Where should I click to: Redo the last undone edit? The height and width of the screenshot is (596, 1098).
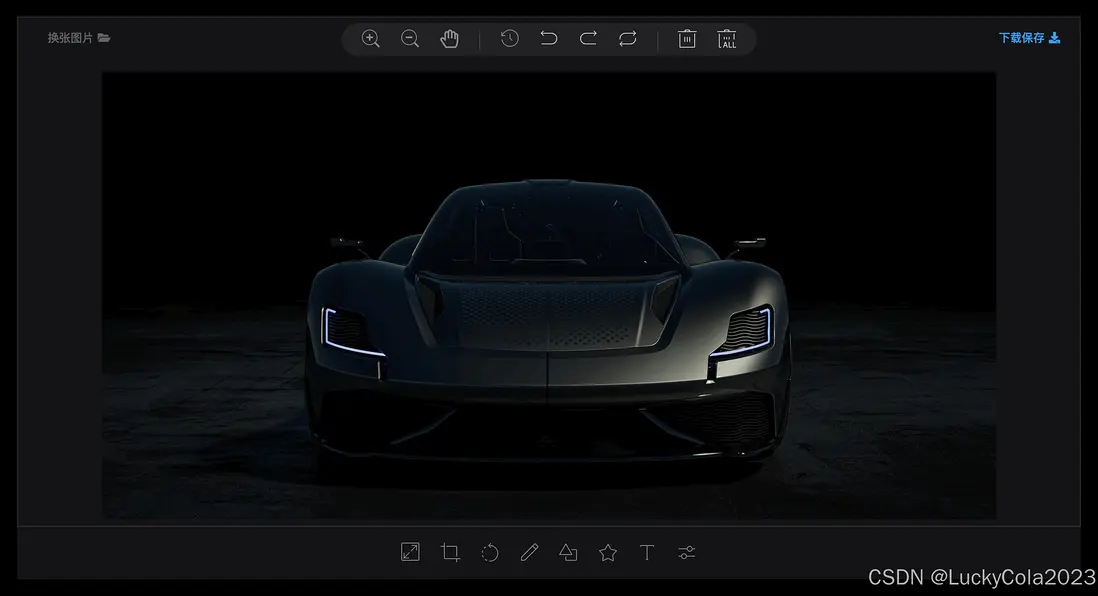(x=588, y=39)
